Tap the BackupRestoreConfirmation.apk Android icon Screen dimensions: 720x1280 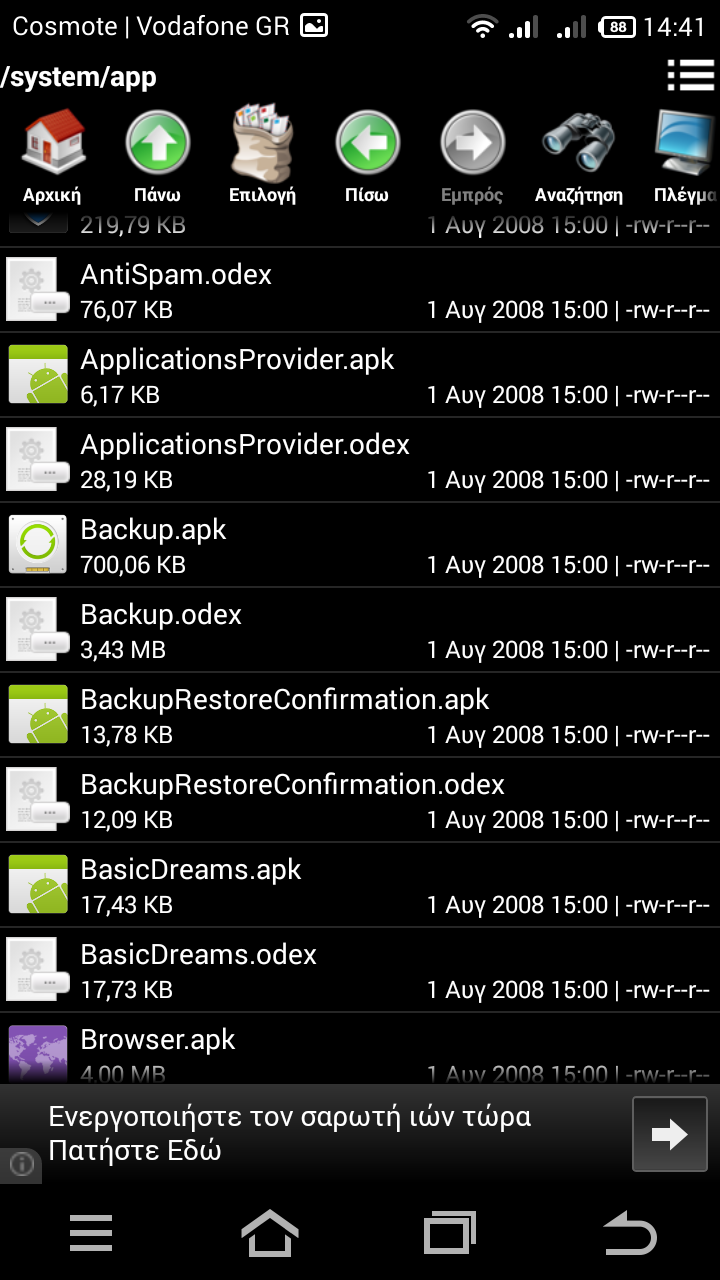click(38, 715)
